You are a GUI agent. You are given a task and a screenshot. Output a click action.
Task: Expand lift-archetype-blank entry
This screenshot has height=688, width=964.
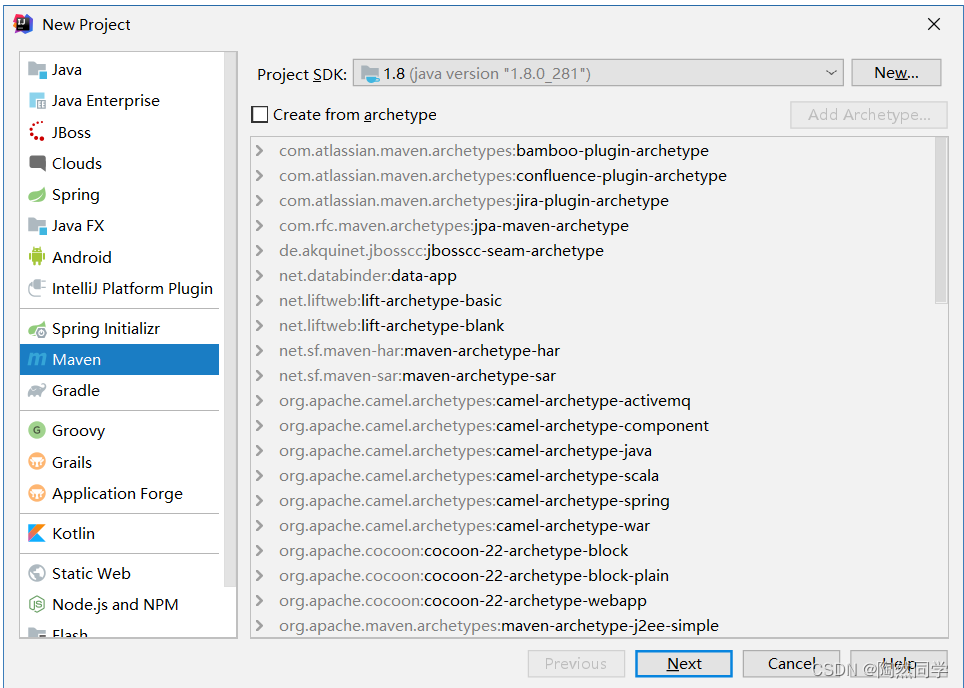259,325
